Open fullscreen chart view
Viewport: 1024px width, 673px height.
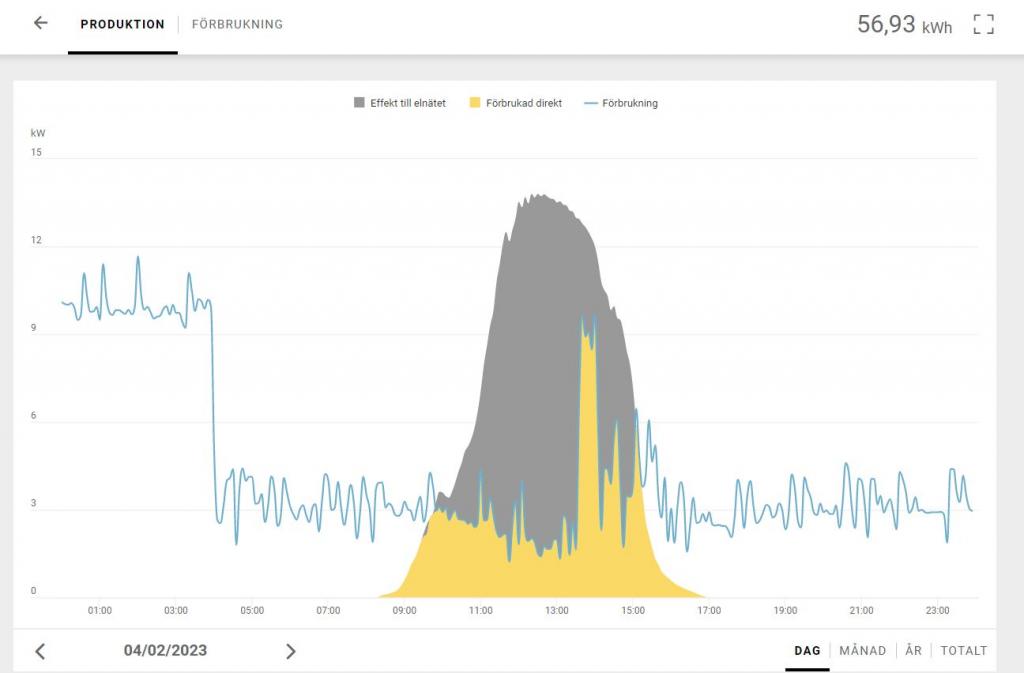[984, 25]
